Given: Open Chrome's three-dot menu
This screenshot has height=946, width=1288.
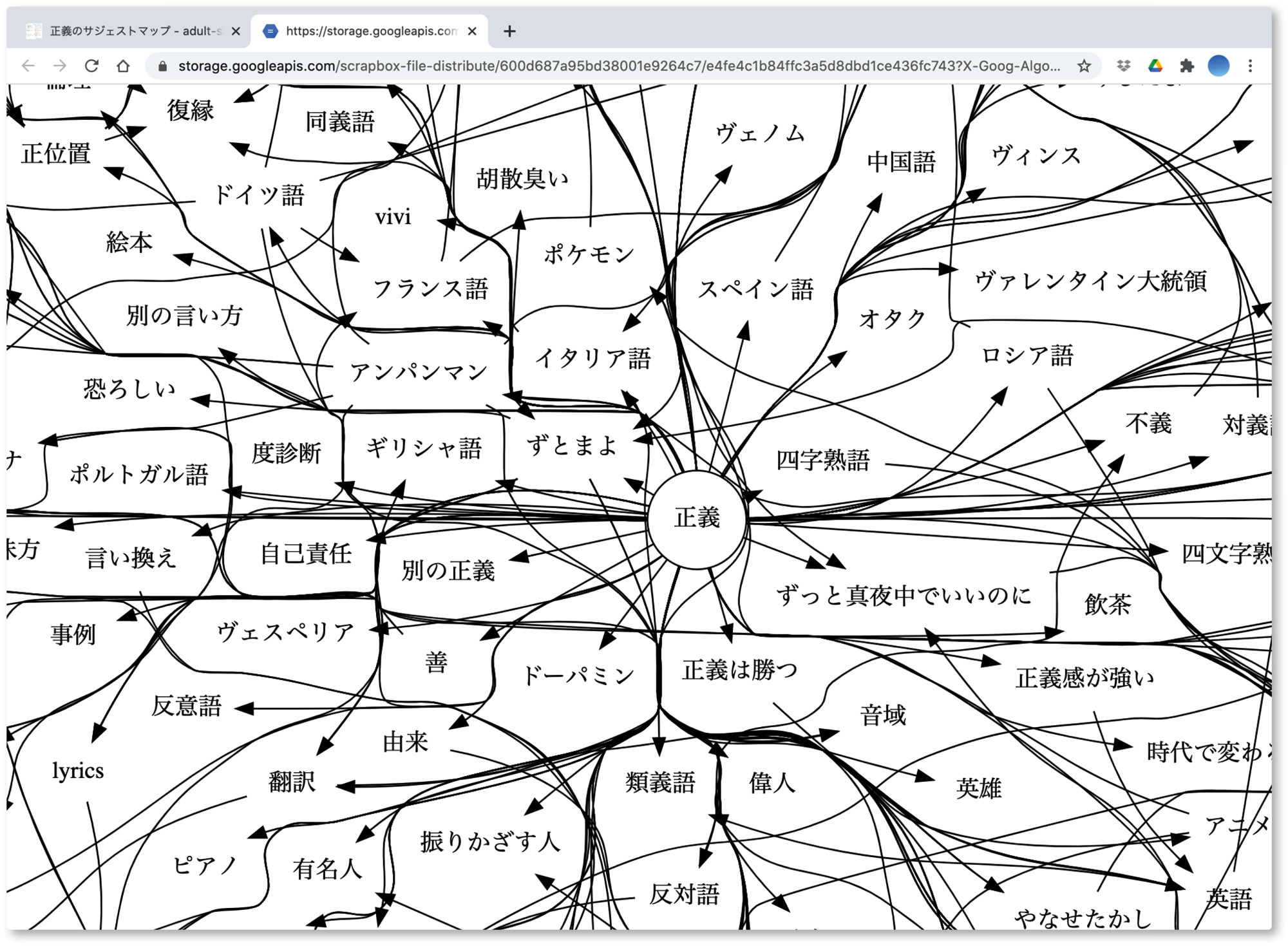Looking at the screenshot, I should coord(1250,66).
